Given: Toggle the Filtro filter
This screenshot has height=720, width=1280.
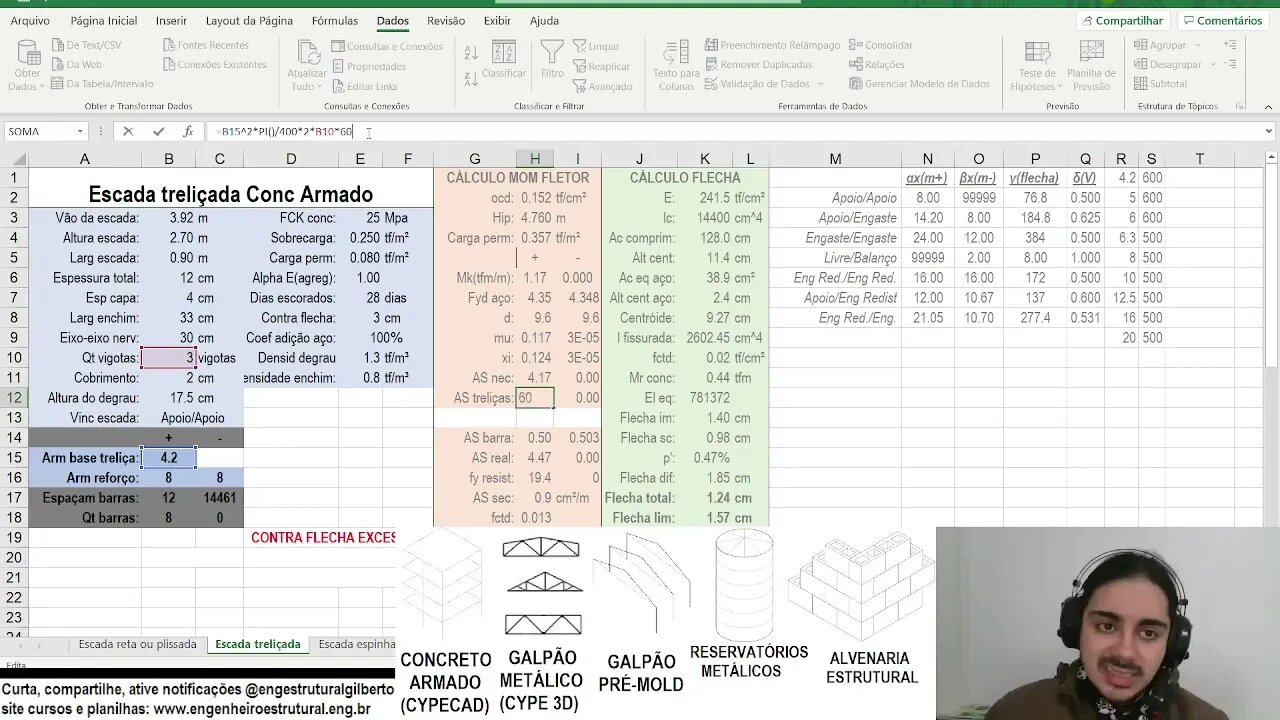Looking at the screenshot, I should [552, 60].
